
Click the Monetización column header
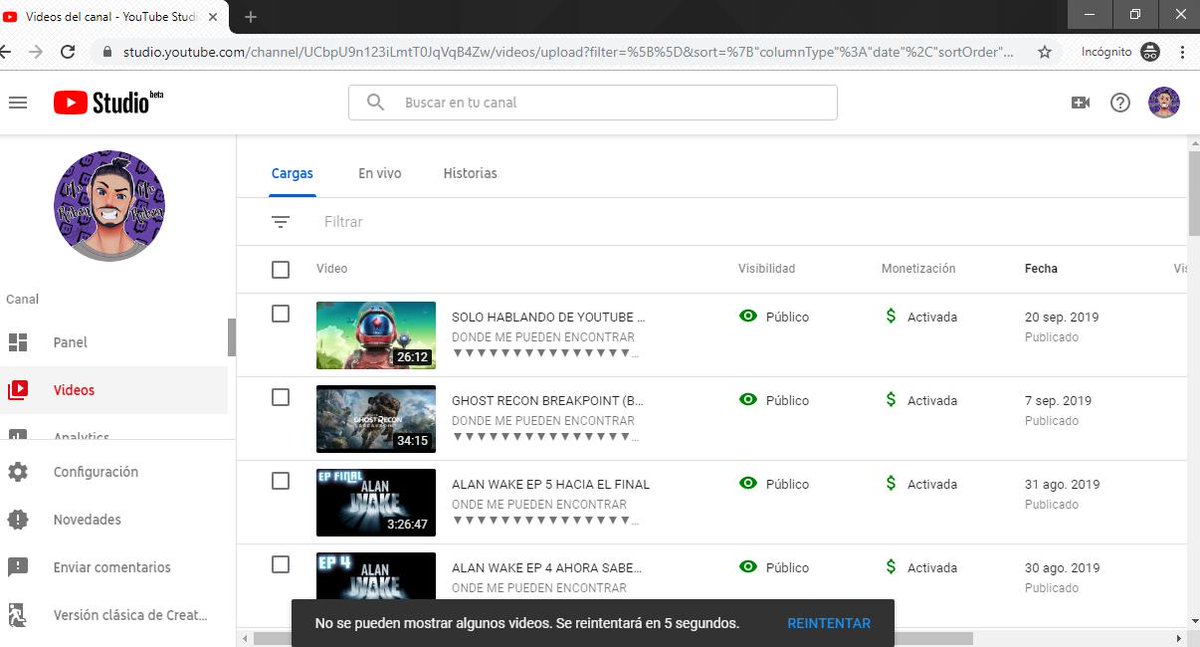(x=918, y=269)
